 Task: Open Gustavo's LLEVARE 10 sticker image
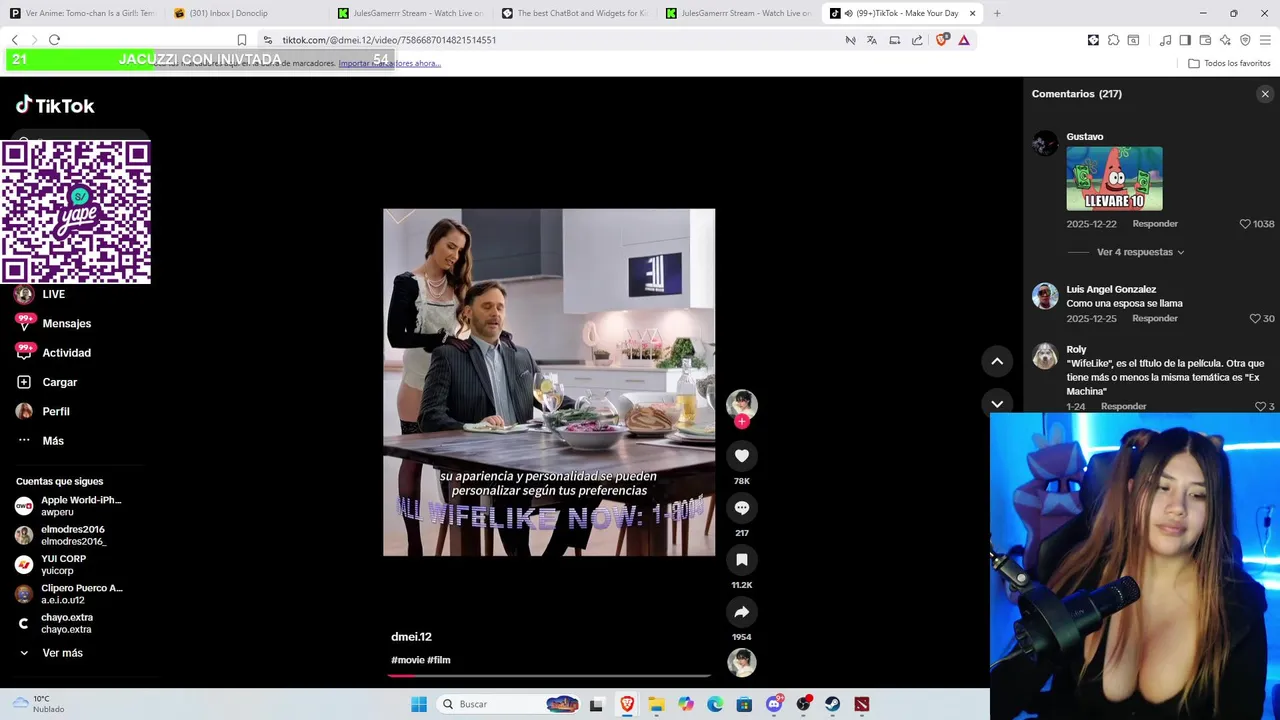click(1114, 178)
